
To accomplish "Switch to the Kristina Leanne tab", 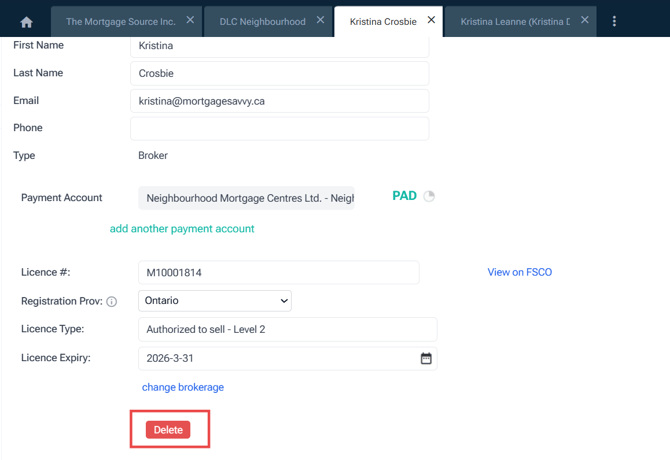I will (514, 21).
